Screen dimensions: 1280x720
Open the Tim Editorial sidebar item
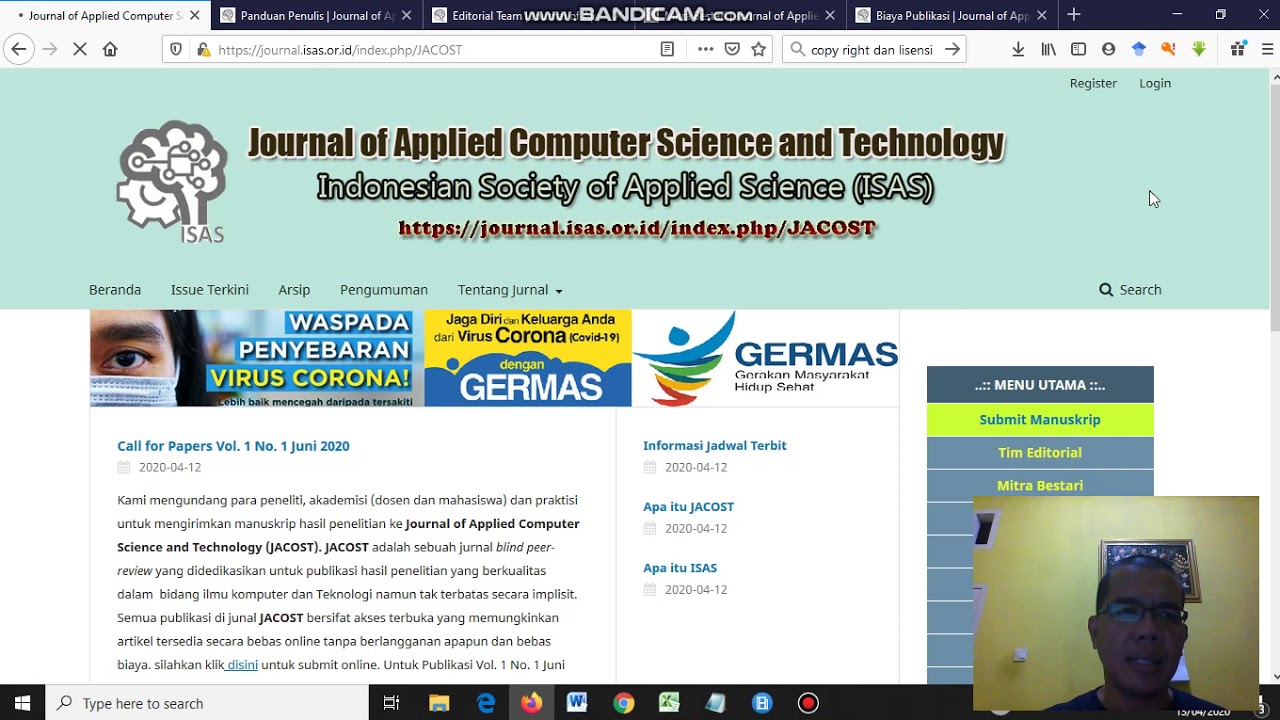tap(1040, 452)
